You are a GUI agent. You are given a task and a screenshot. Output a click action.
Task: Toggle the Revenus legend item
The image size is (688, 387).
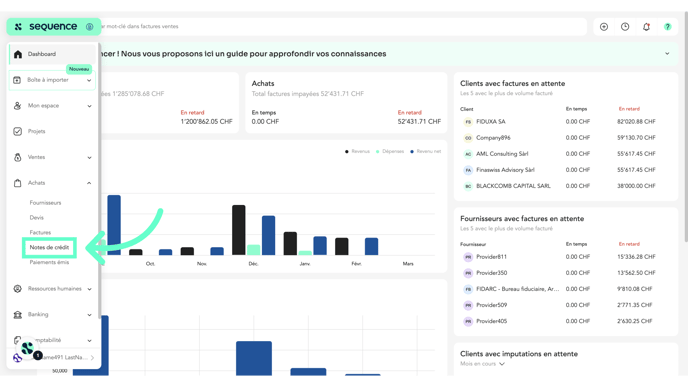357,151
